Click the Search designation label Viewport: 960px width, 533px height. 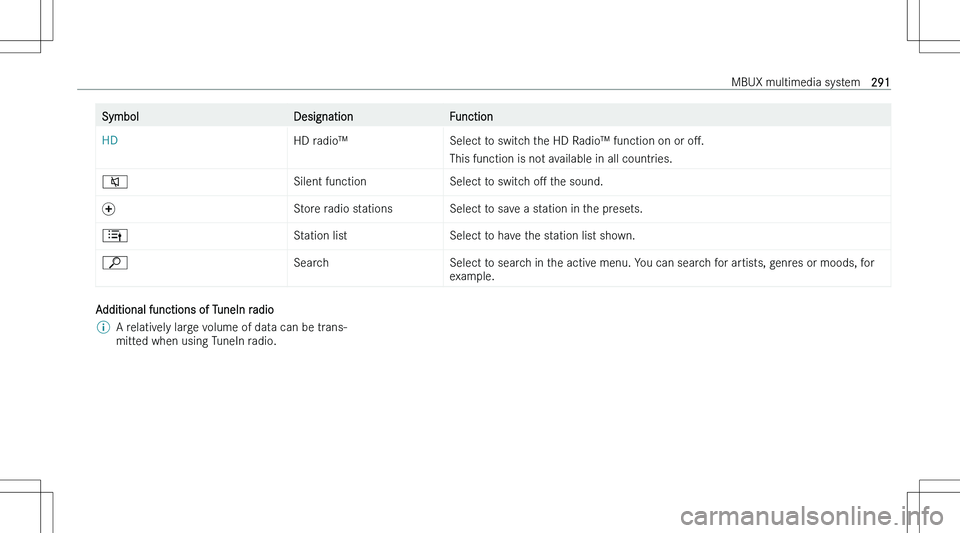pos(311,263)
